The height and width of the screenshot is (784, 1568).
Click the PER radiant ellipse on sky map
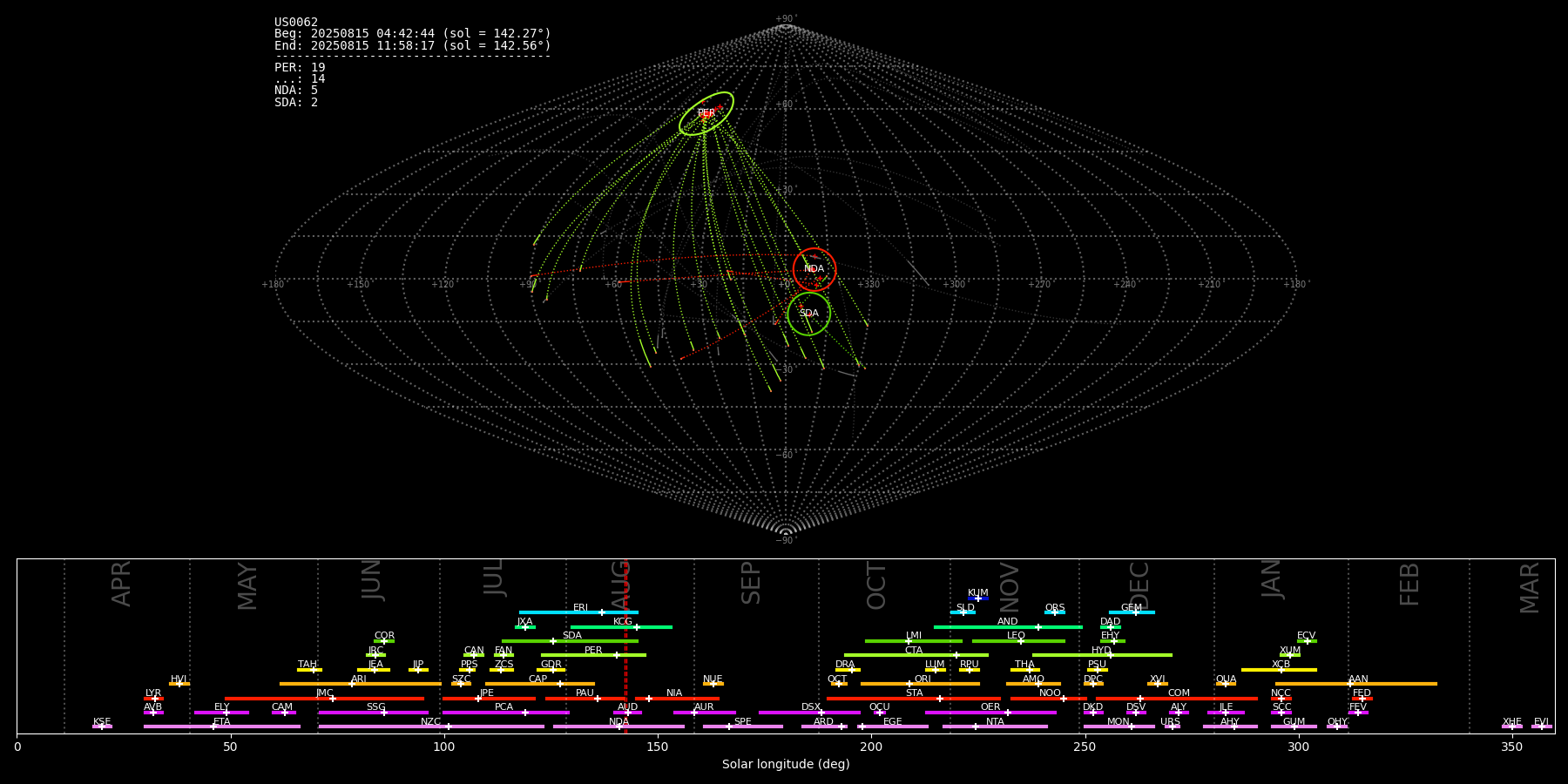coord(706,113)
